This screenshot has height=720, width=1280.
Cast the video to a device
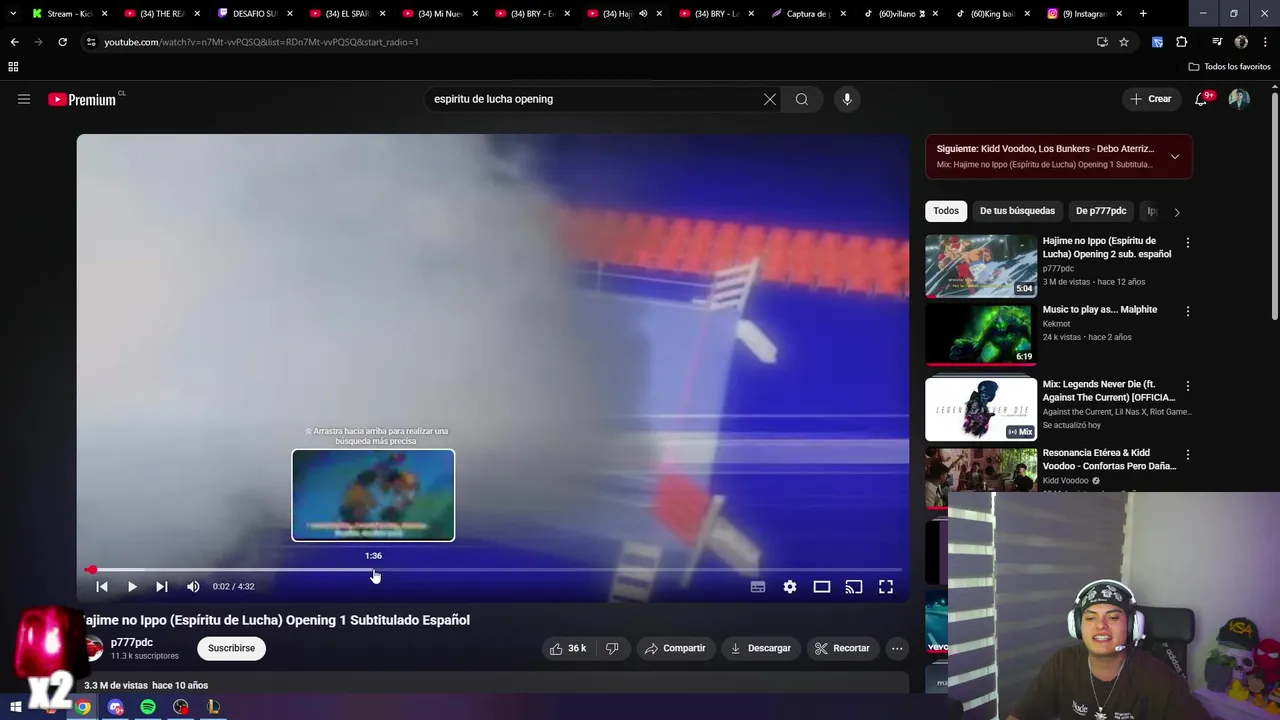(x=854, y=587)
